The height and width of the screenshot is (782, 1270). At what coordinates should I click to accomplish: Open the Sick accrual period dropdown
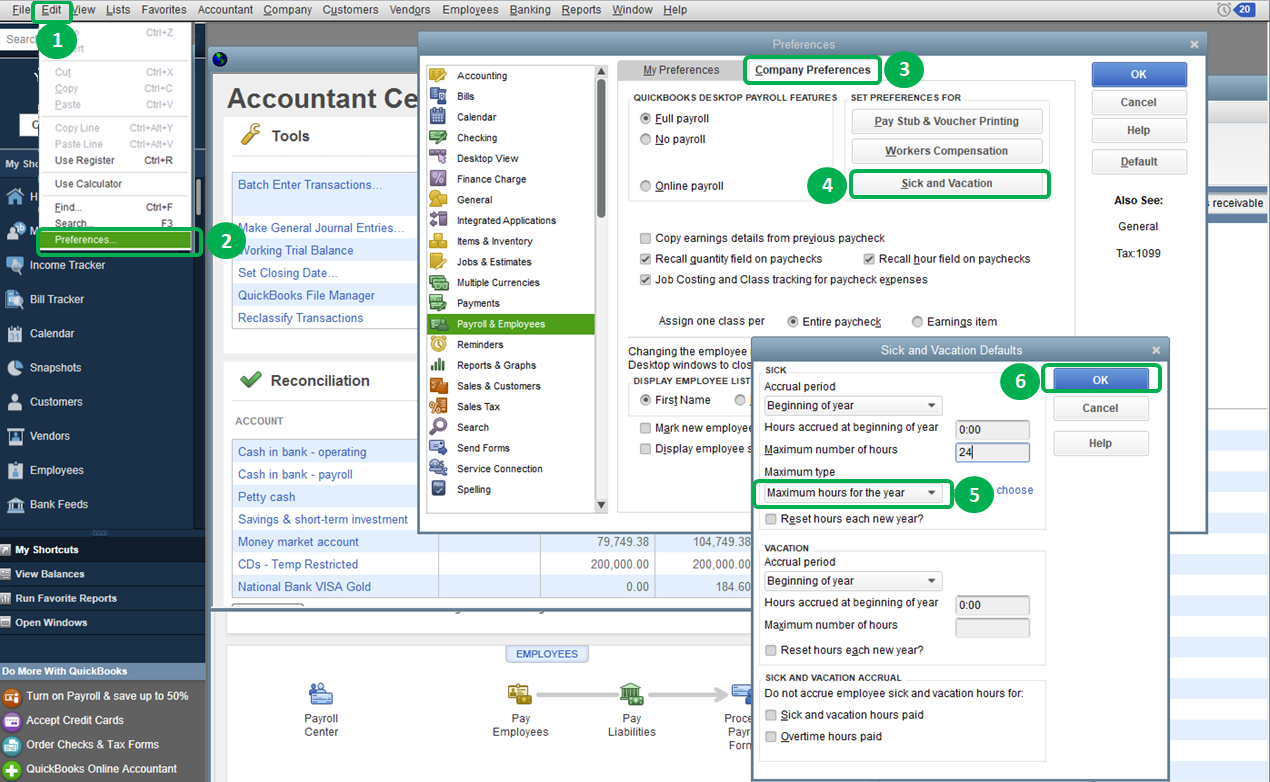[853, 406]
